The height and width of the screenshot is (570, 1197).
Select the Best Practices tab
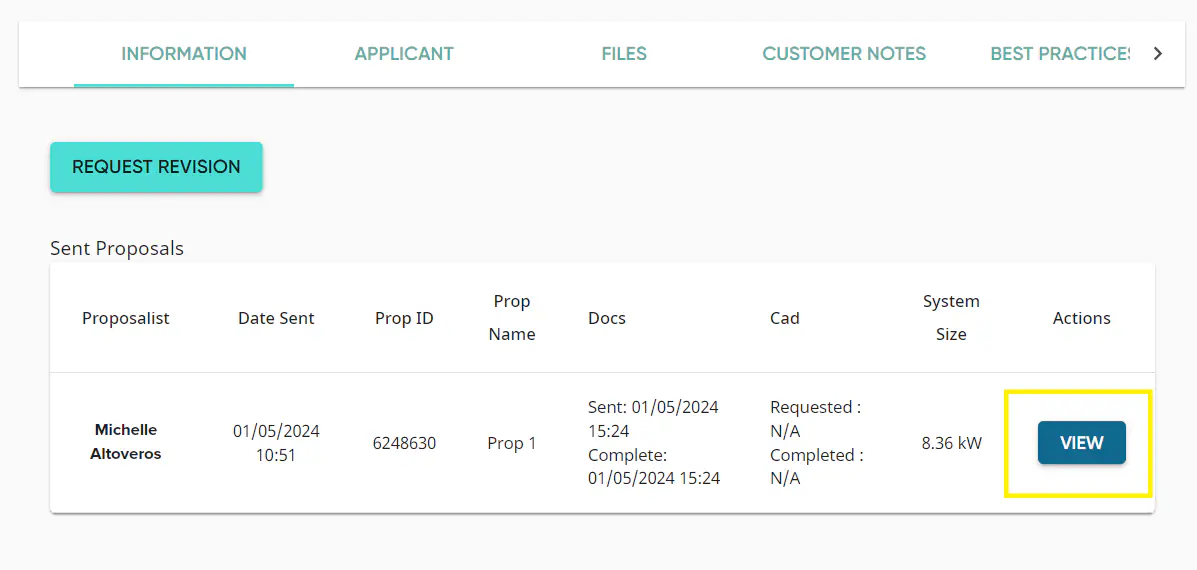[x=1060, y=54]
